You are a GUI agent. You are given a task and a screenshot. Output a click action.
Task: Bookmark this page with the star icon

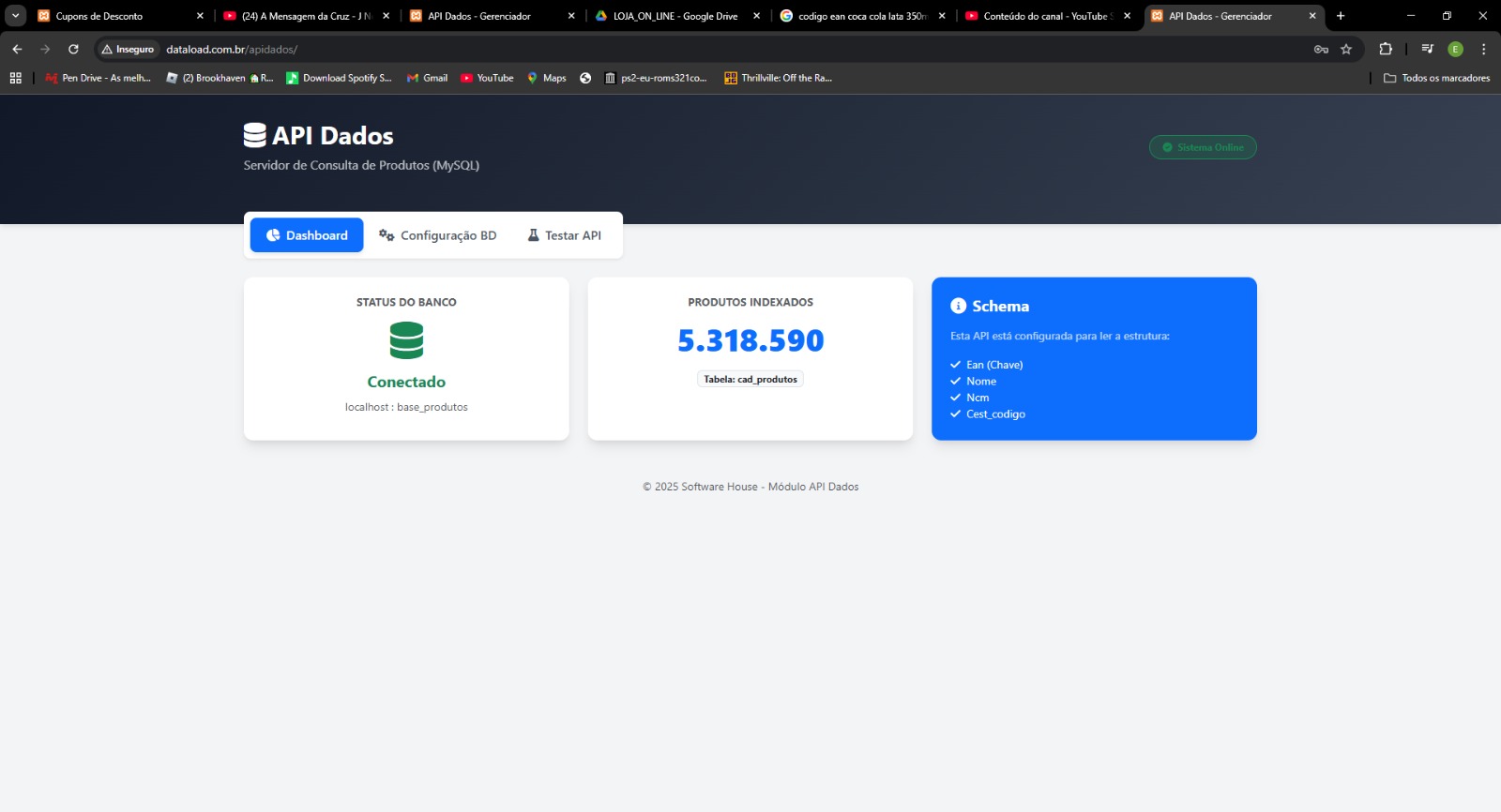pyautogui.click(x=1346, y=49)
